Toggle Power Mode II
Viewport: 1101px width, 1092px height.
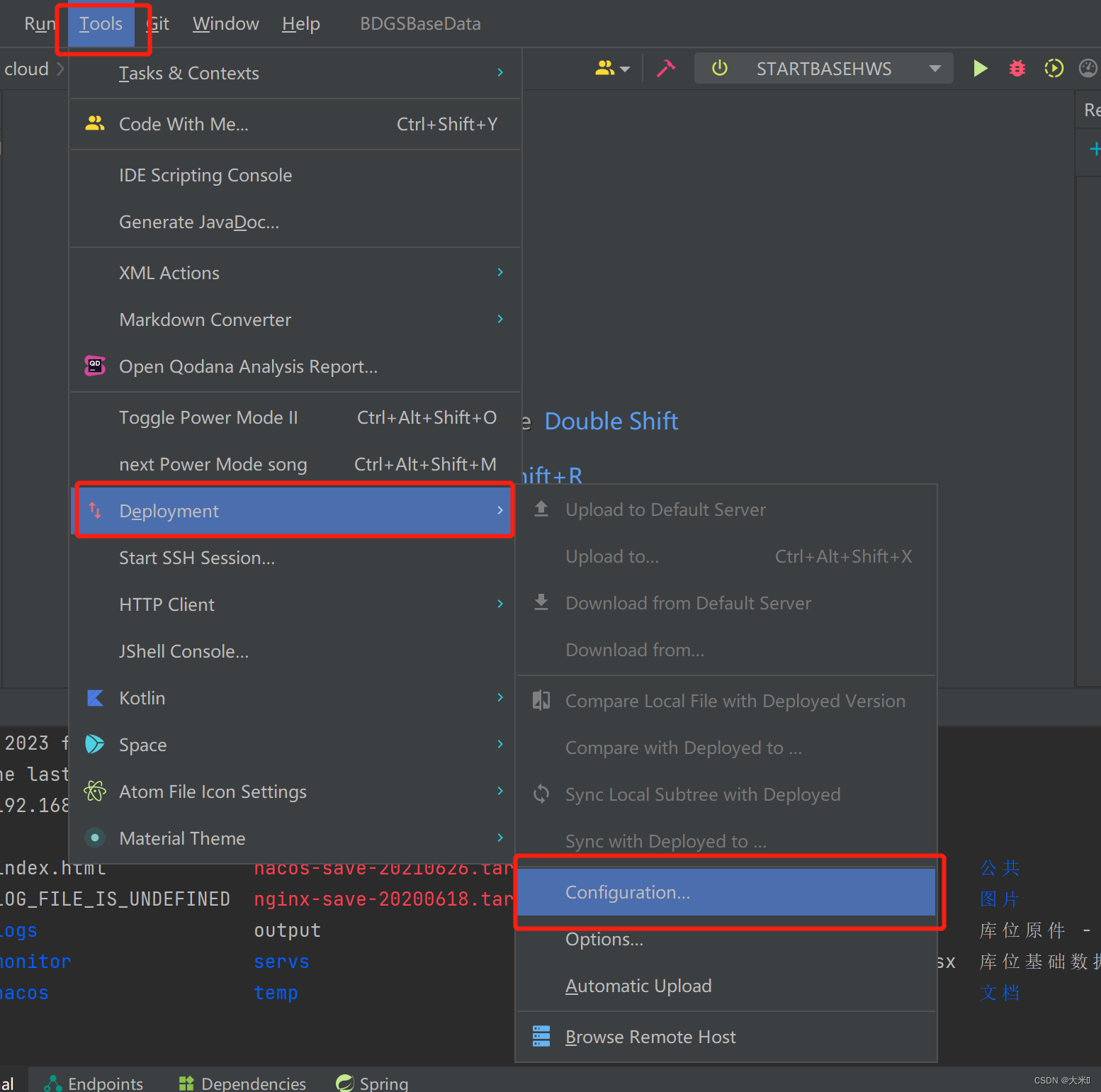208,417
